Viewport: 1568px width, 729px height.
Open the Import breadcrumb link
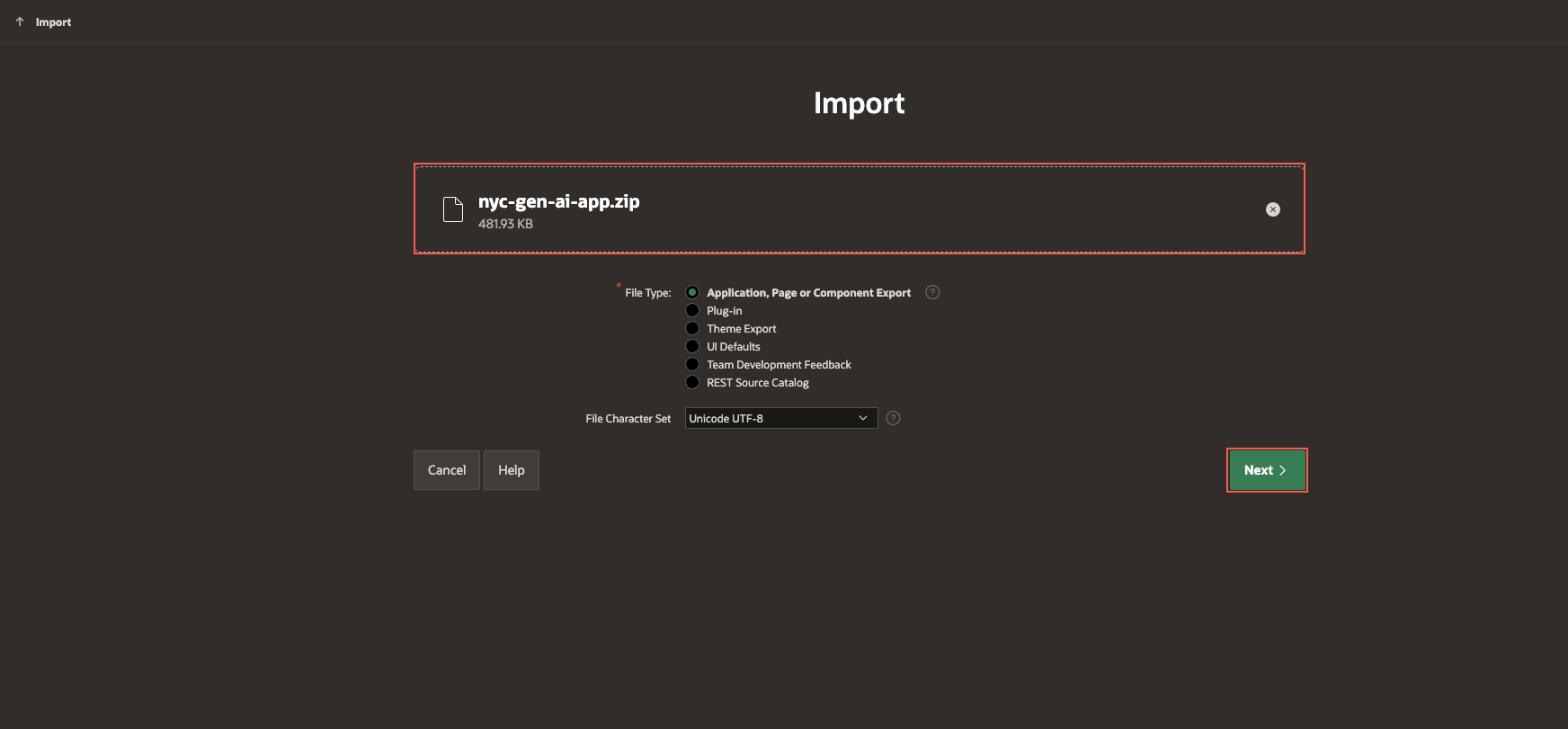[x=53, y=22]
